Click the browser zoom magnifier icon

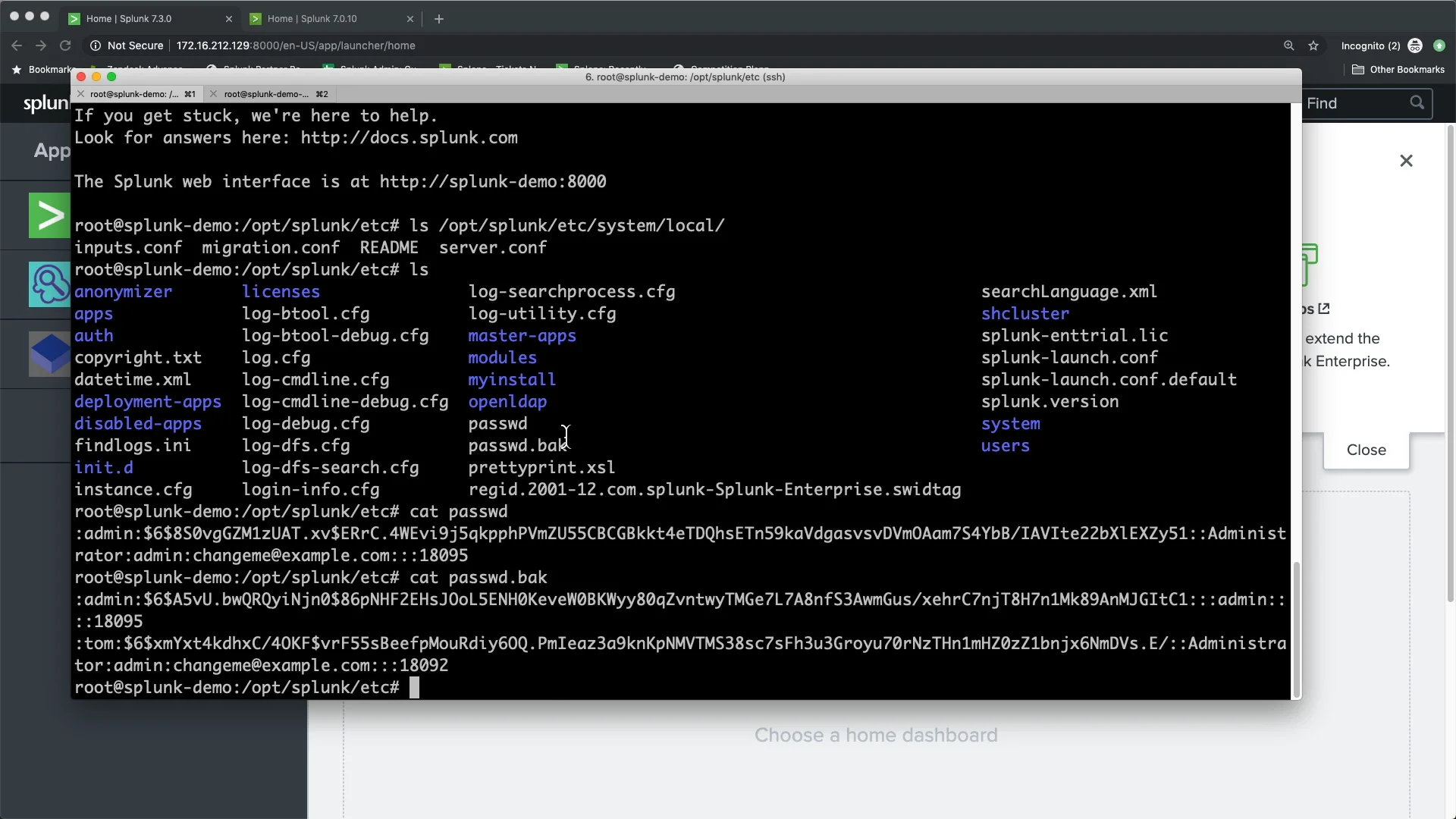(1288, 45)
